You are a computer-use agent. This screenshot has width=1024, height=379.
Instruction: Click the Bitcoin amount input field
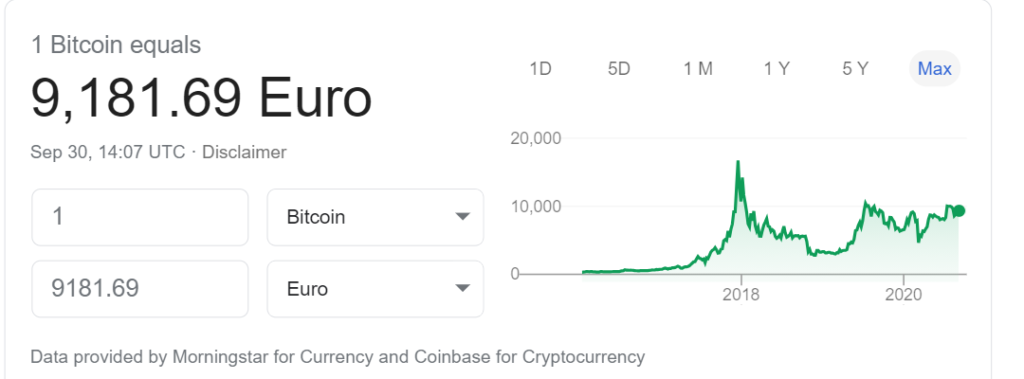coord(140,217)
